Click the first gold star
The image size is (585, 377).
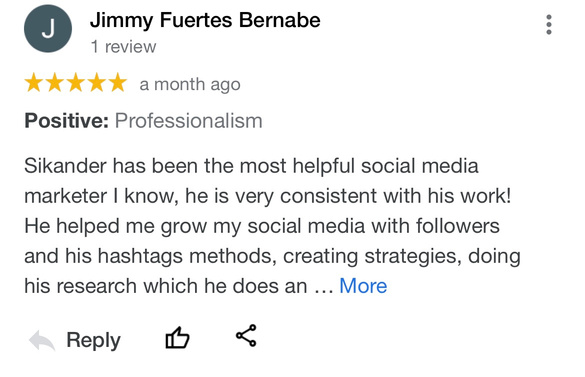tap(34, 83)
